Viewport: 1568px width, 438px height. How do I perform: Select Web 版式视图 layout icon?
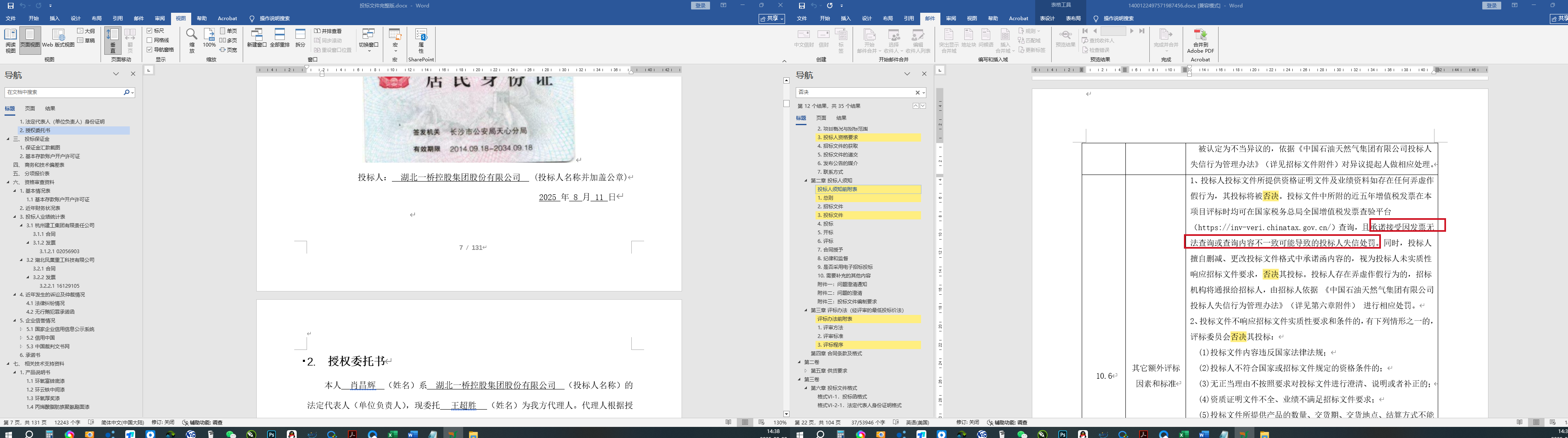[59, 38]
